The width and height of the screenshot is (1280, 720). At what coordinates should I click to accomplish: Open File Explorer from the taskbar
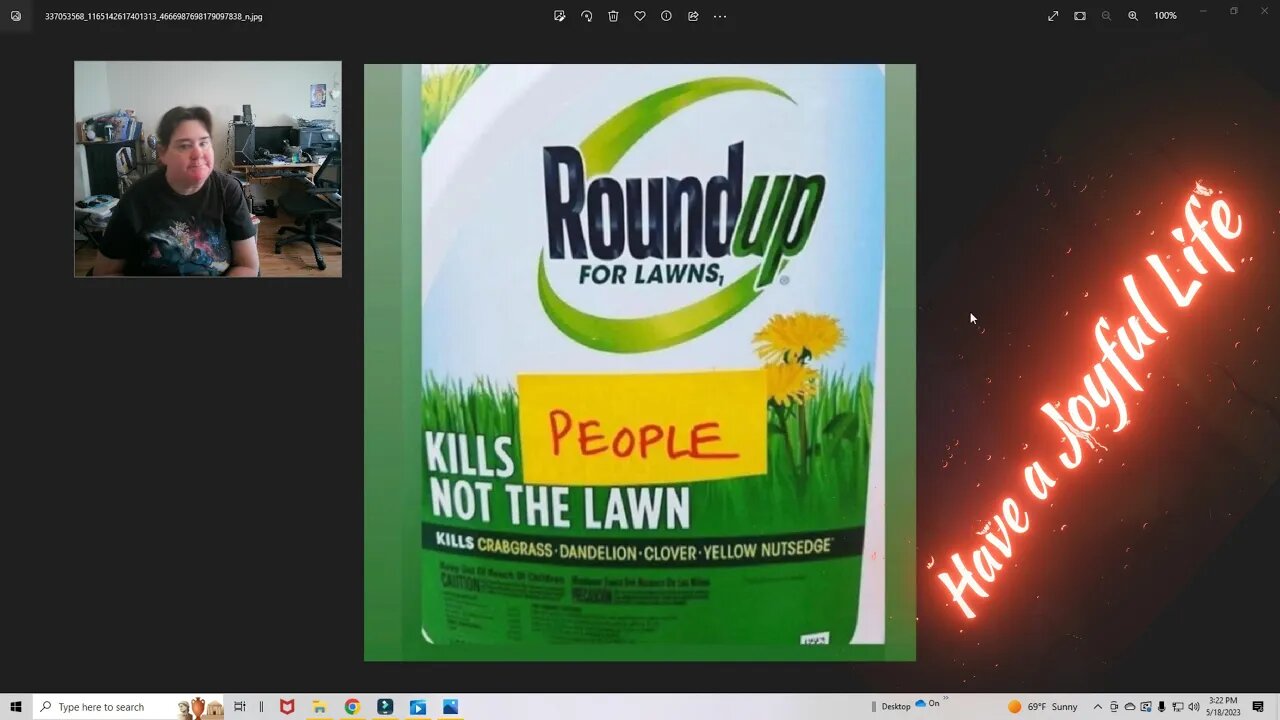[320, 707]
